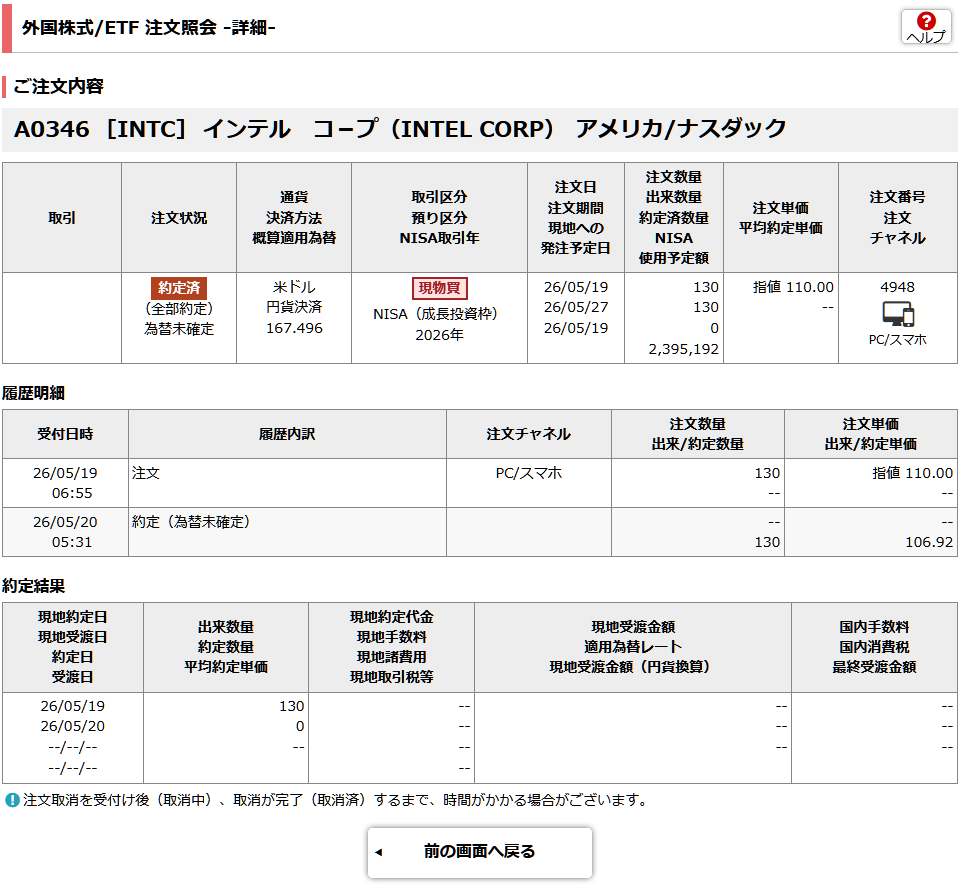Screen dimensions: 973x895
Task: Click history row 約定（為替未確定）entry
Action: point(191,522)
